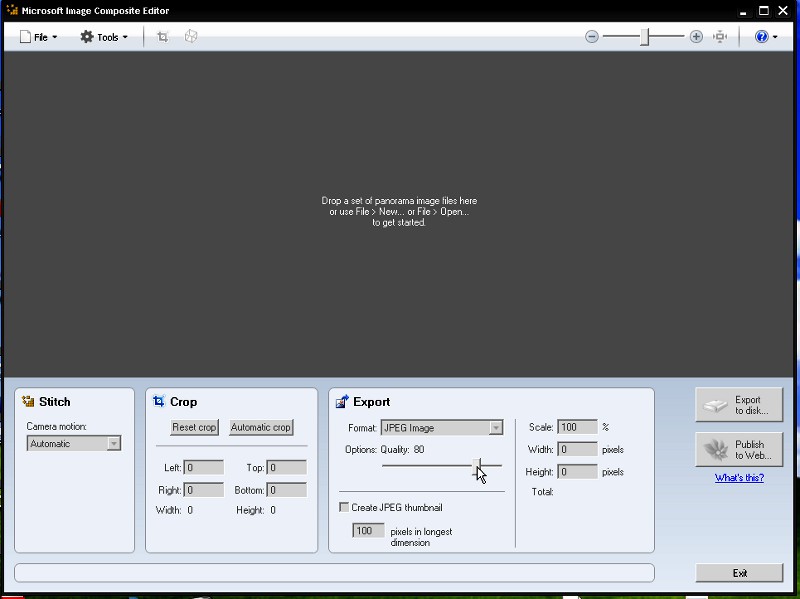Open the blue help question mark icon

(x=762, y=37)
